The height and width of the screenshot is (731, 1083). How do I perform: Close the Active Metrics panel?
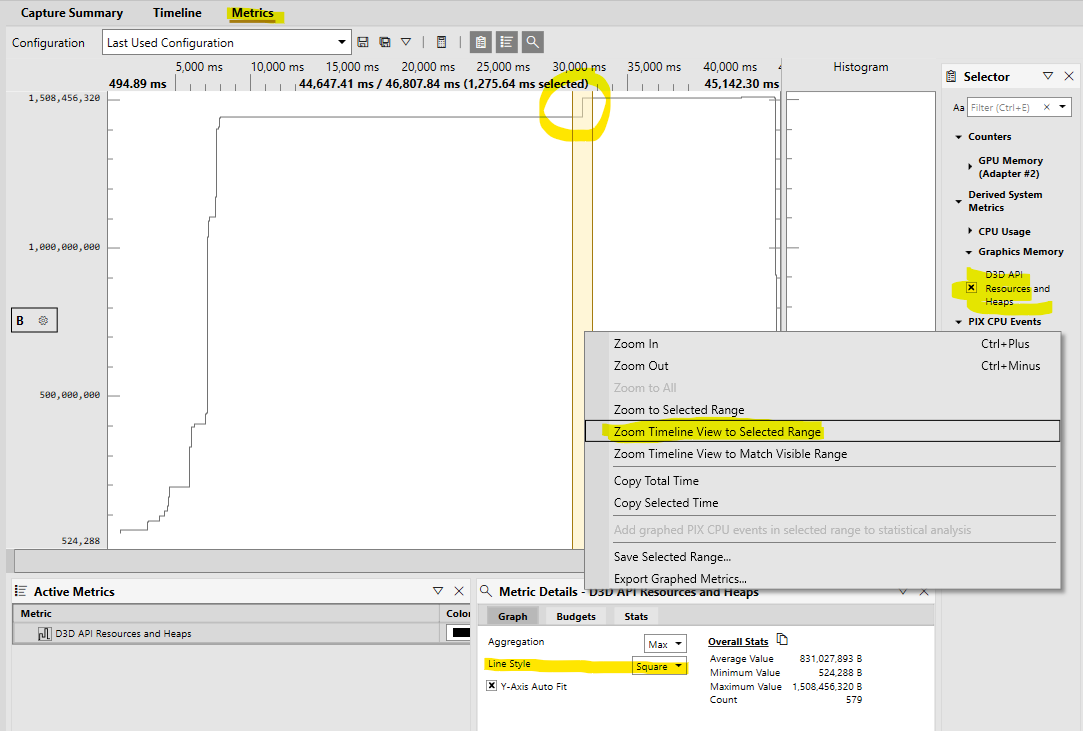tap(459, 591)
